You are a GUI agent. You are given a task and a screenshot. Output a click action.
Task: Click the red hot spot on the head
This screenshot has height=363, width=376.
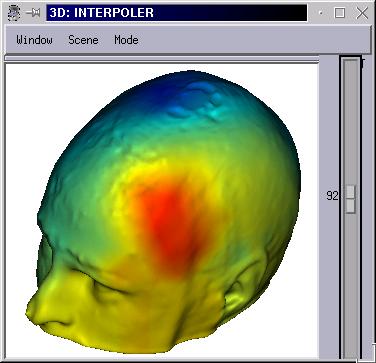(x=168, y=220)
